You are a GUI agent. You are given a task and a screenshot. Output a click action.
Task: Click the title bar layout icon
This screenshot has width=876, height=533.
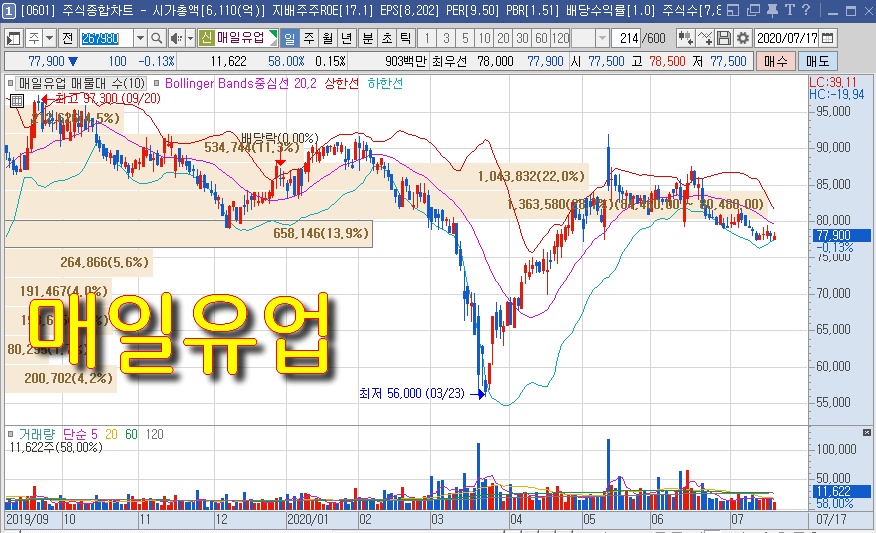[x=733, y=10]
